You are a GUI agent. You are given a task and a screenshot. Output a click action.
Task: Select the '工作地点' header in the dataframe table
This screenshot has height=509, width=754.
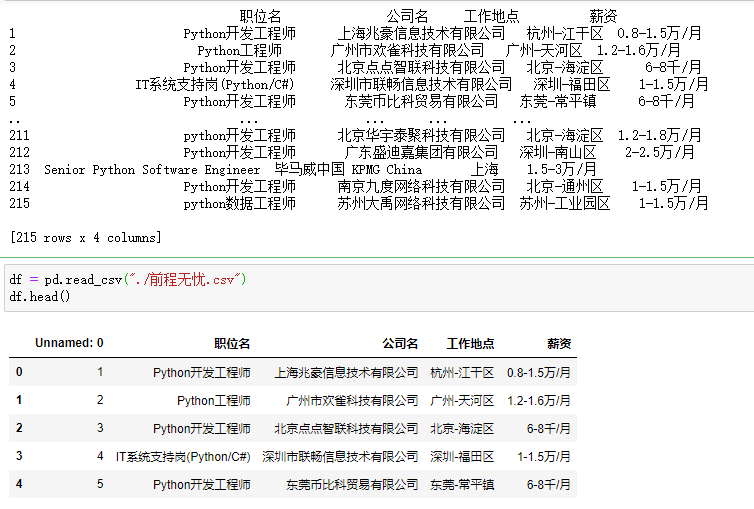470,344
